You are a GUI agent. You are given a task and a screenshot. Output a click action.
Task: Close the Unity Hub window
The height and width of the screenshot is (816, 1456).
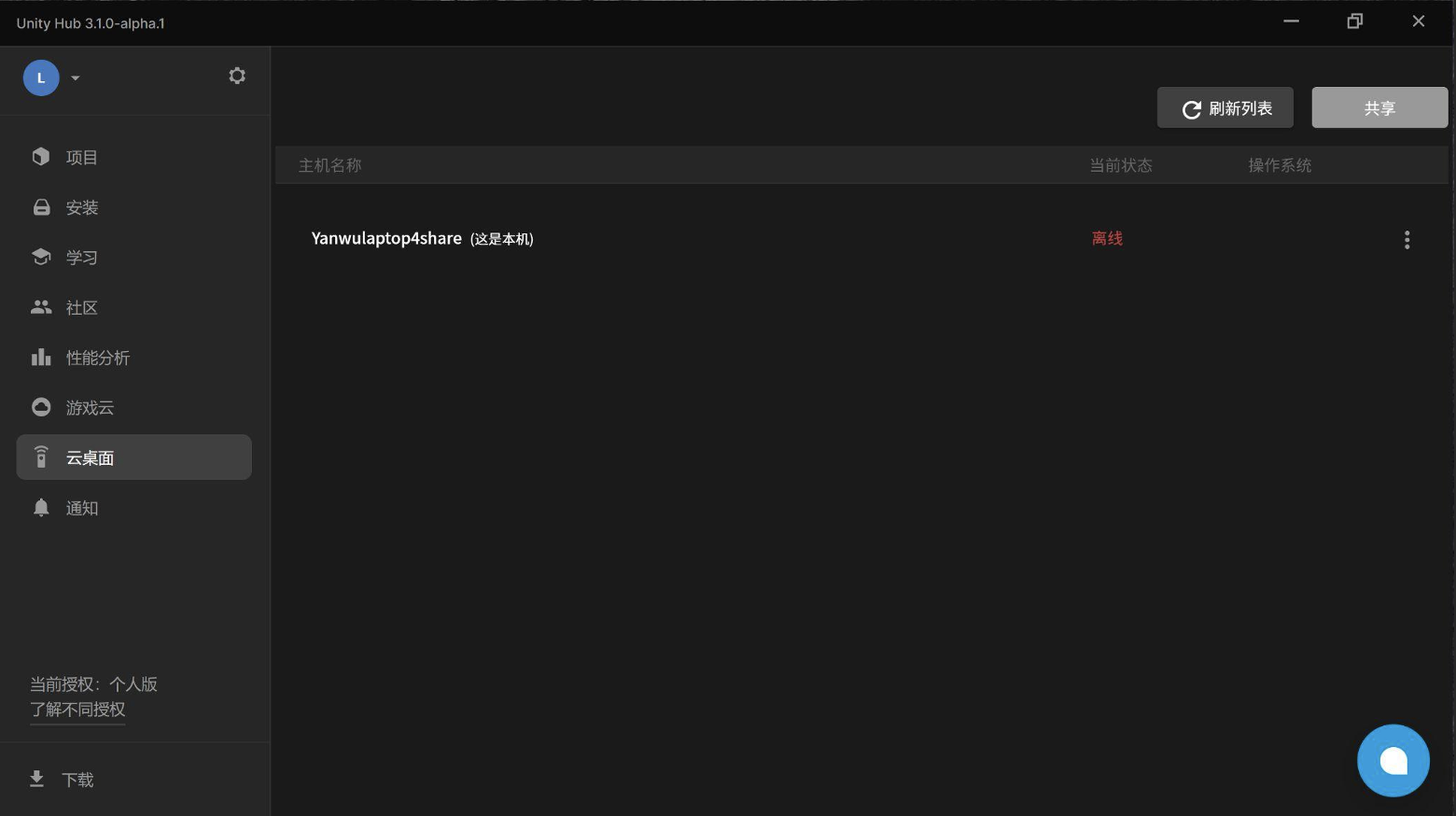click(1419, 21)
